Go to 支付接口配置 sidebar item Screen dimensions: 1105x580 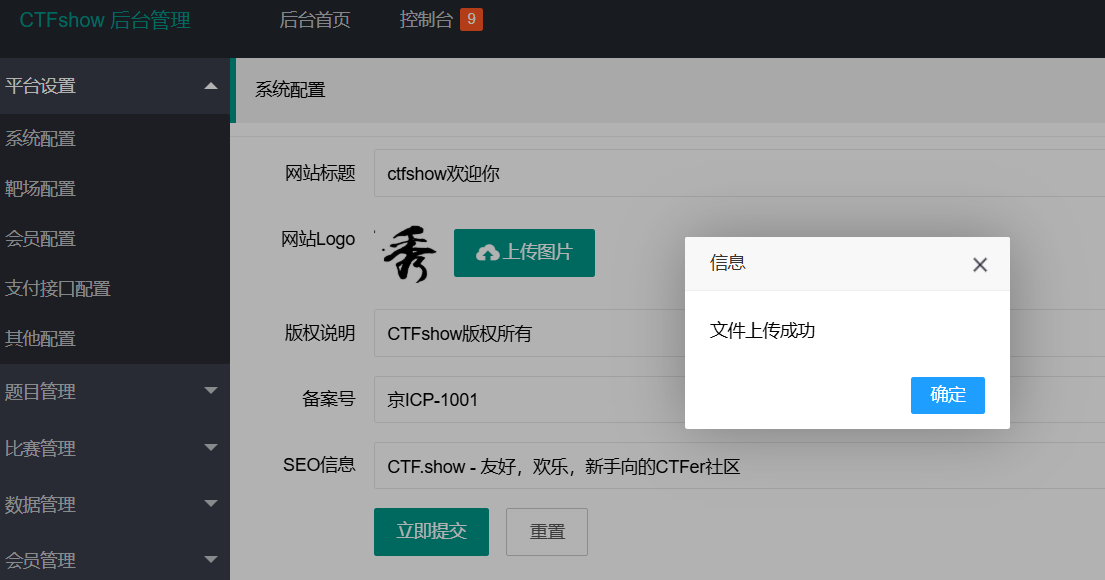click(x=58, y=289)
